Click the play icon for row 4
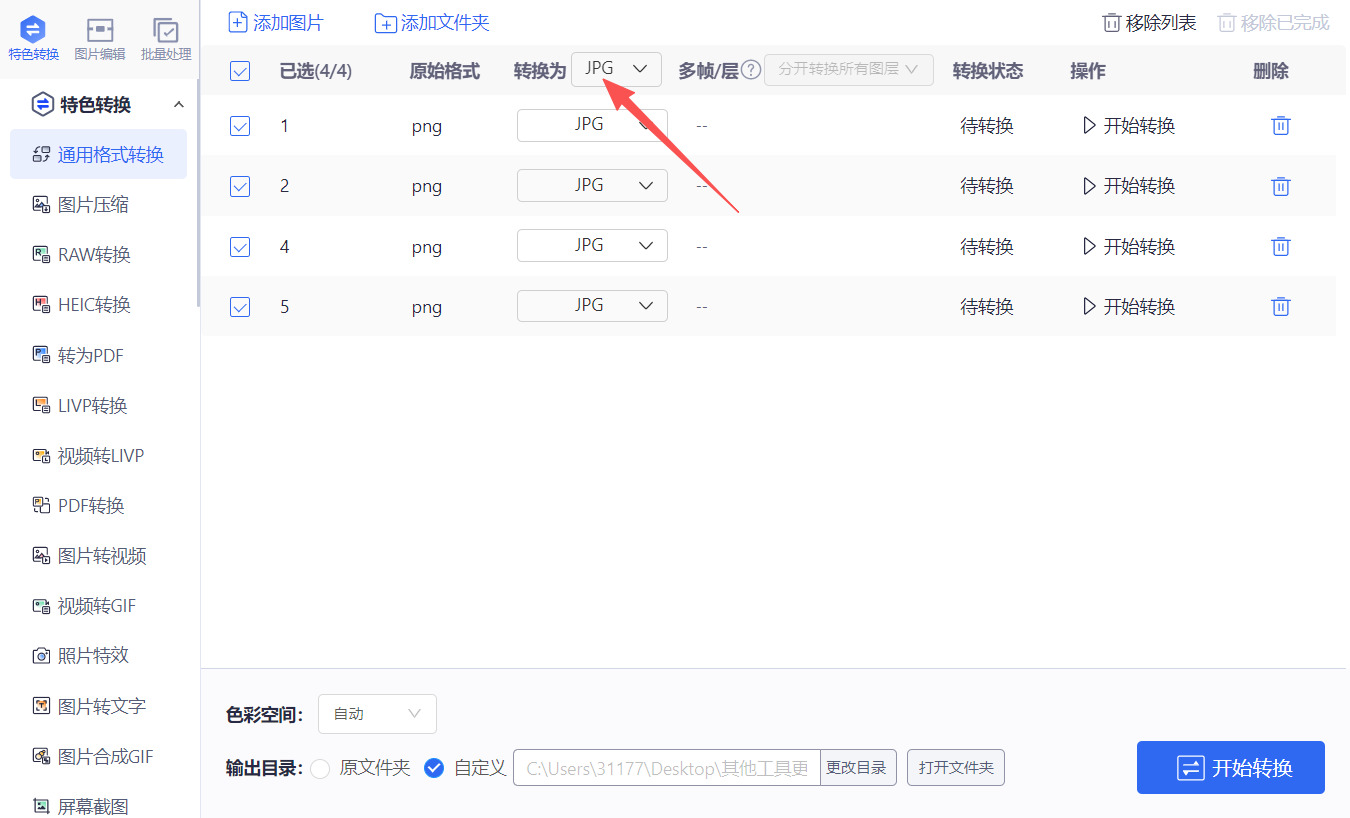This screenshot has width=1350, height=818. point(1089,246)
